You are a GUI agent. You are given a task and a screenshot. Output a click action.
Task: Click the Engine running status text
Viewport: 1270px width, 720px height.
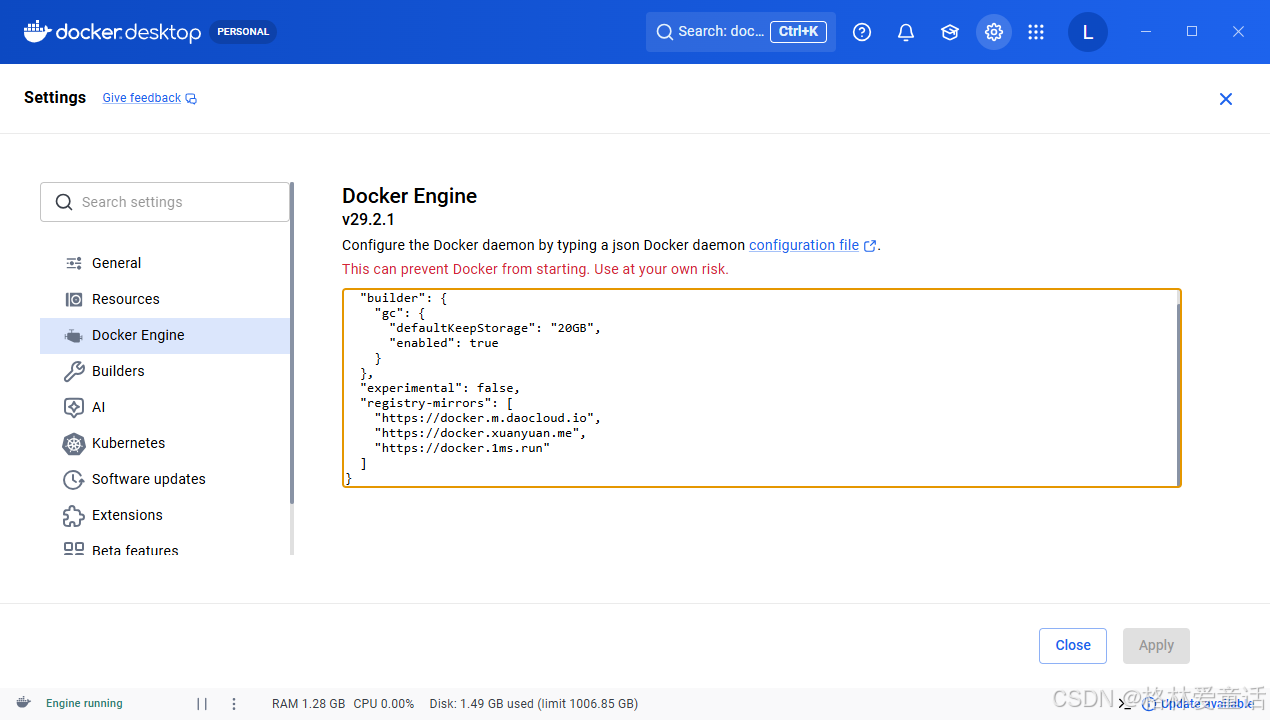coord(84,703)
